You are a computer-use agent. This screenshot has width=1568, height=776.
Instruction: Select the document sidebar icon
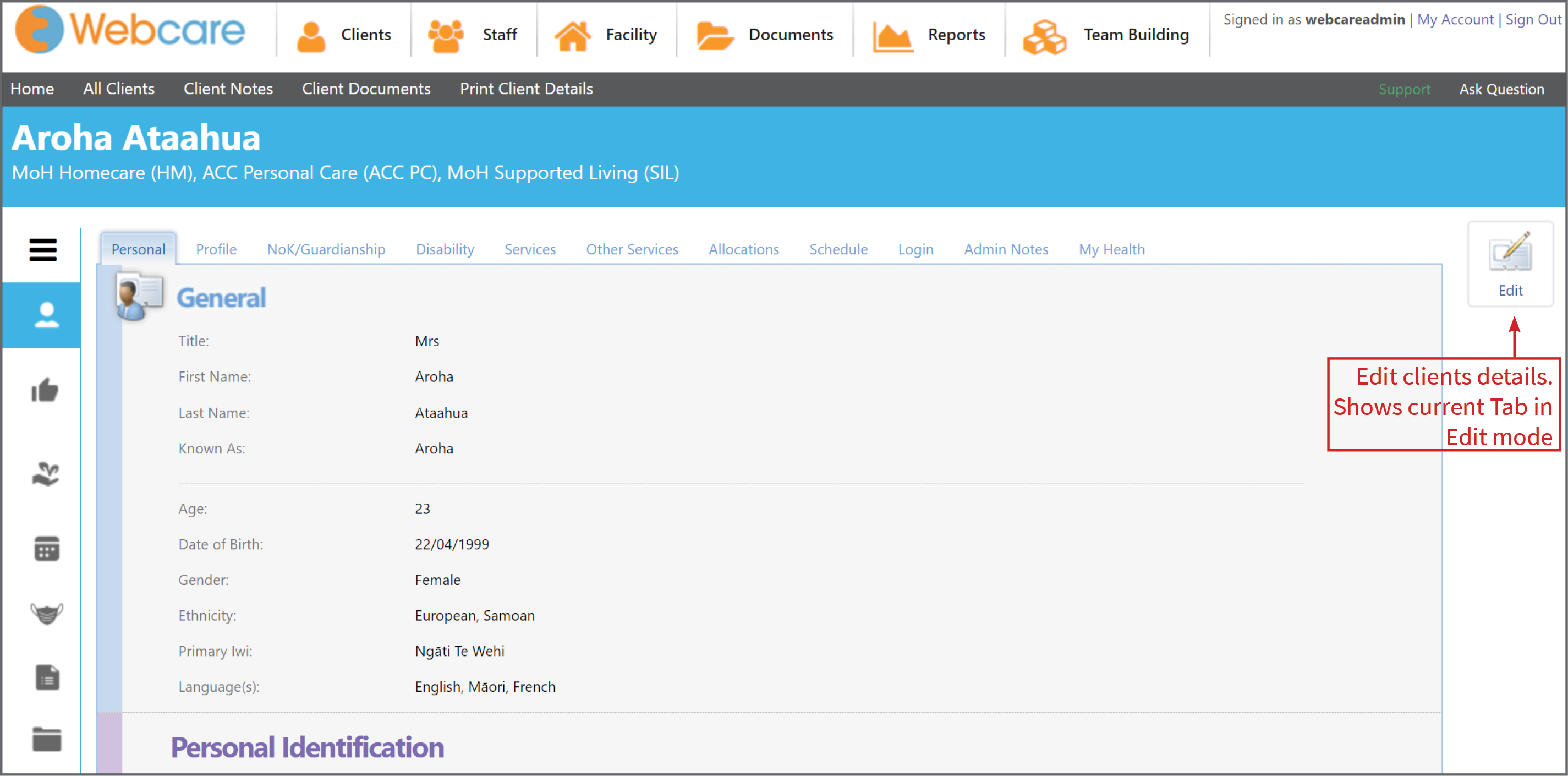[x=47, y=677]
